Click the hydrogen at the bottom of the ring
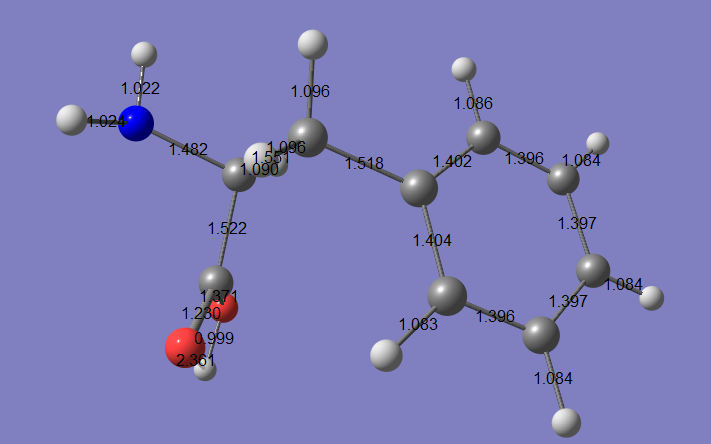Viewport: 711px width, 444px height. point(566,422)
